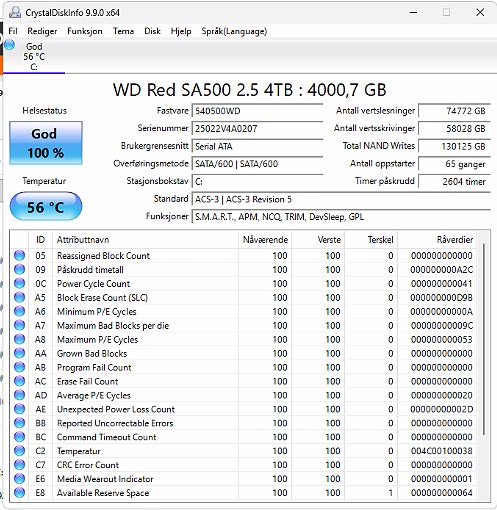The height and width of the screenshot is (510, 497).
Task: Click the Fastvare field 540500WD
Action: point(257,111)
